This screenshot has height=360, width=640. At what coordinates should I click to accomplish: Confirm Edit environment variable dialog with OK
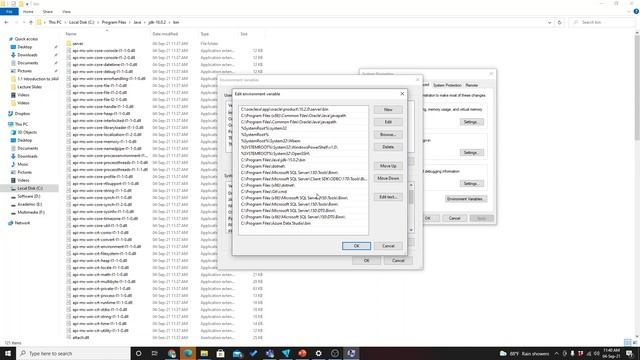(x=356, y=246)
